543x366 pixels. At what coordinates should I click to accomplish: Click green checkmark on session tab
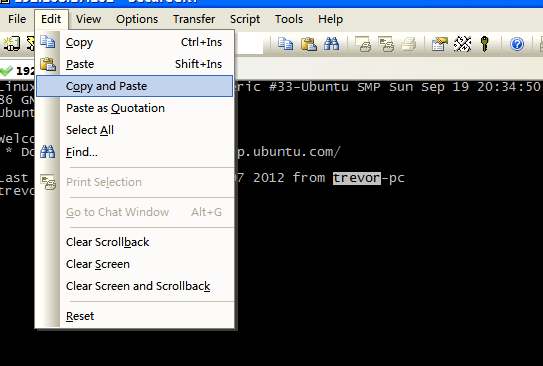click(7, 71)
